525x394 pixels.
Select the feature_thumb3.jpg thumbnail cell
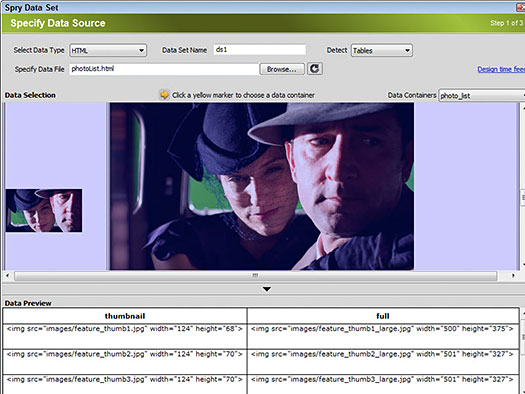tap(125, 384)
